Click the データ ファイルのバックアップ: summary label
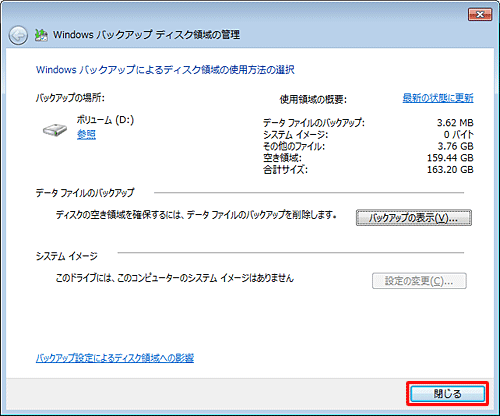 click(314, 123)
